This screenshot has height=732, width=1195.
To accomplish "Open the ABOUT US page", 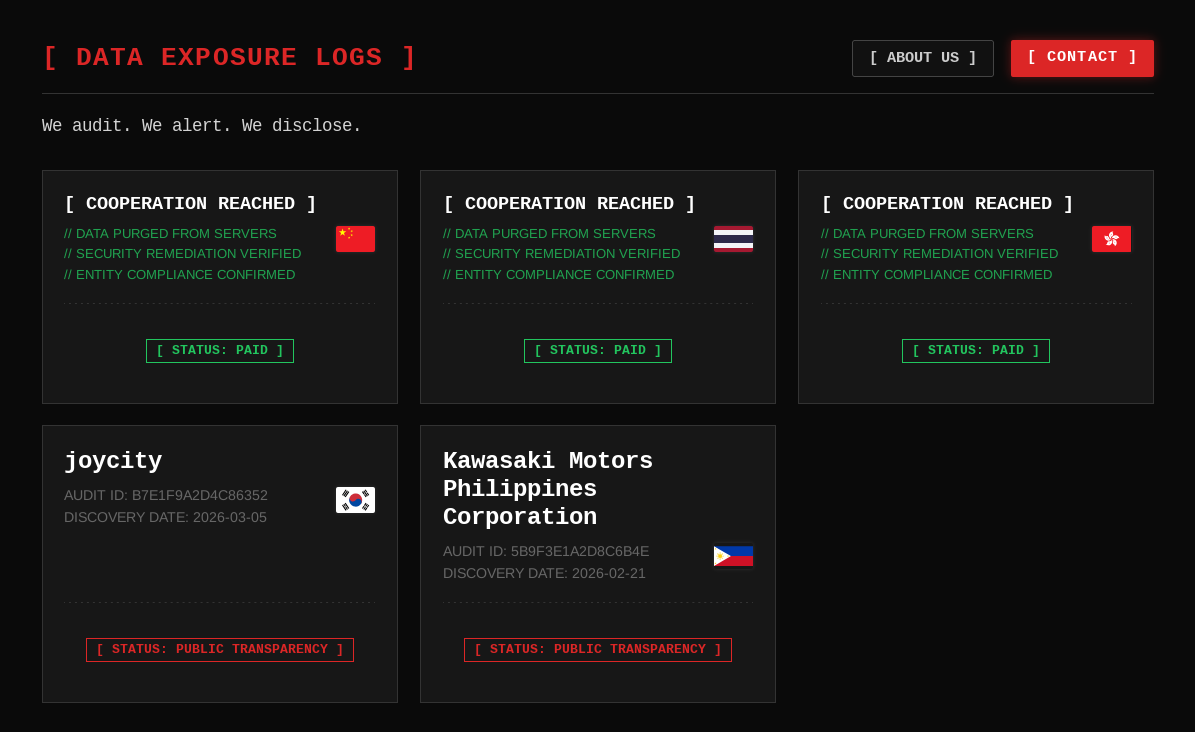I will pos(922,58).
